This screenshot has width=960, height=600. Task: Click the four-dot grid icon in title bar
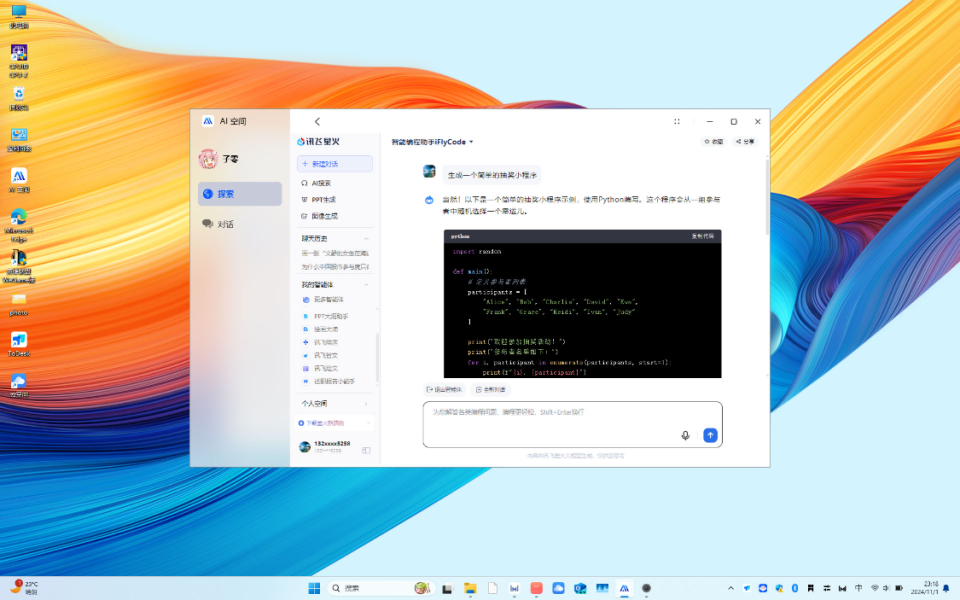(677, 121)
